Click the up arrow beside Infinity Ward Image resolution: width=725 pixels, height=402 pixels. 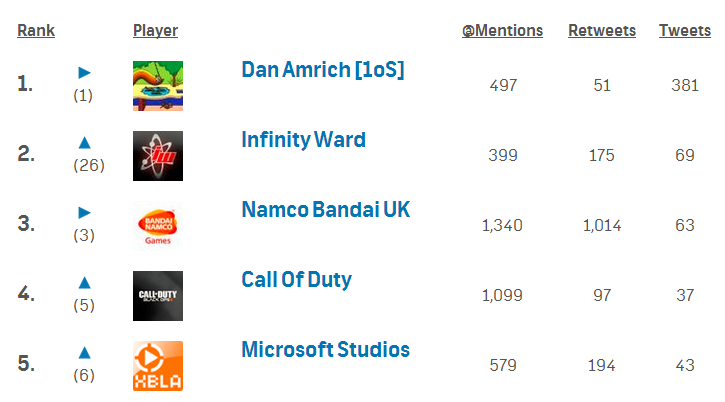click(85, 143)
